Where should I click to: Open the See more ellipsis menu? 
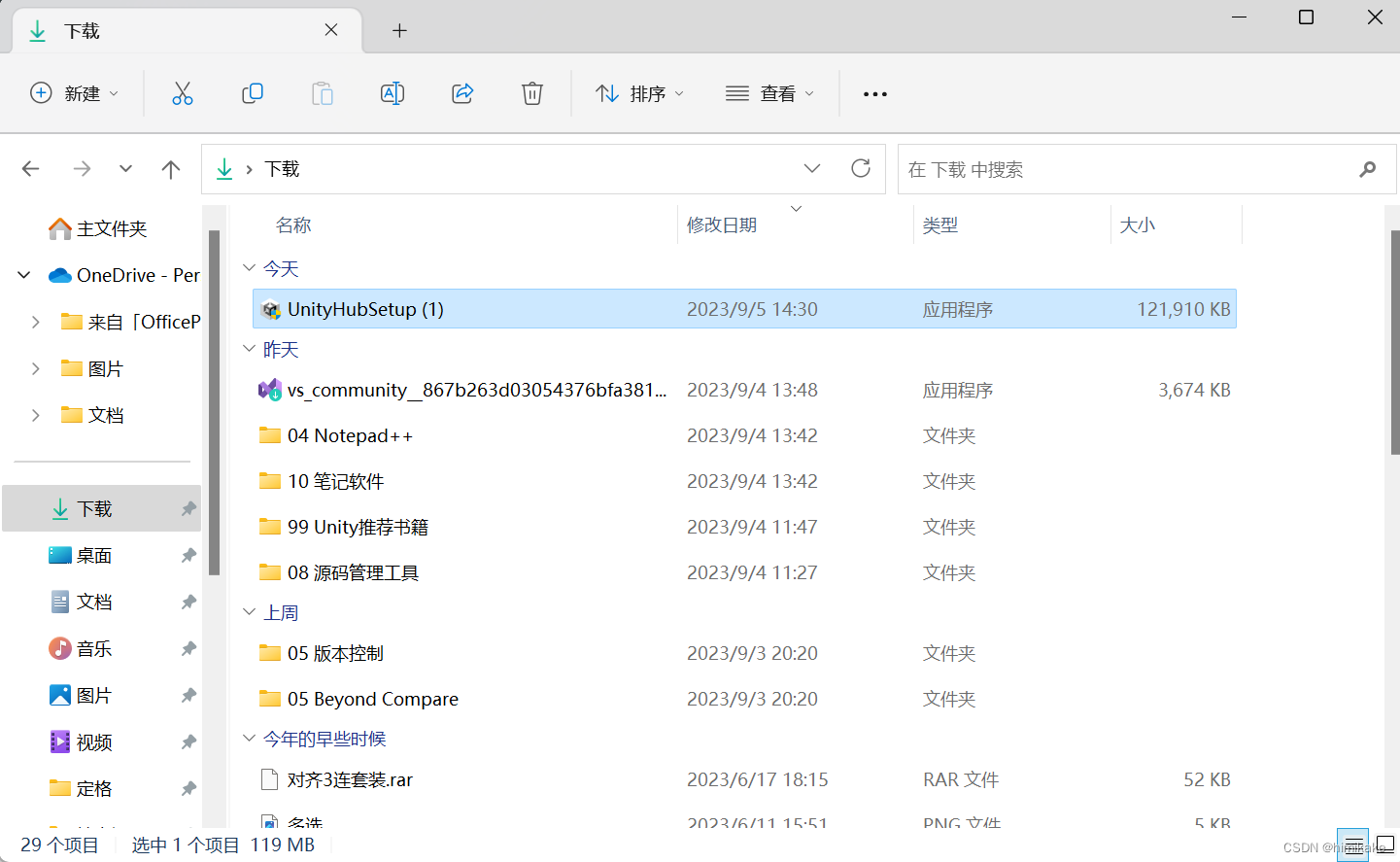pos(873,92)
